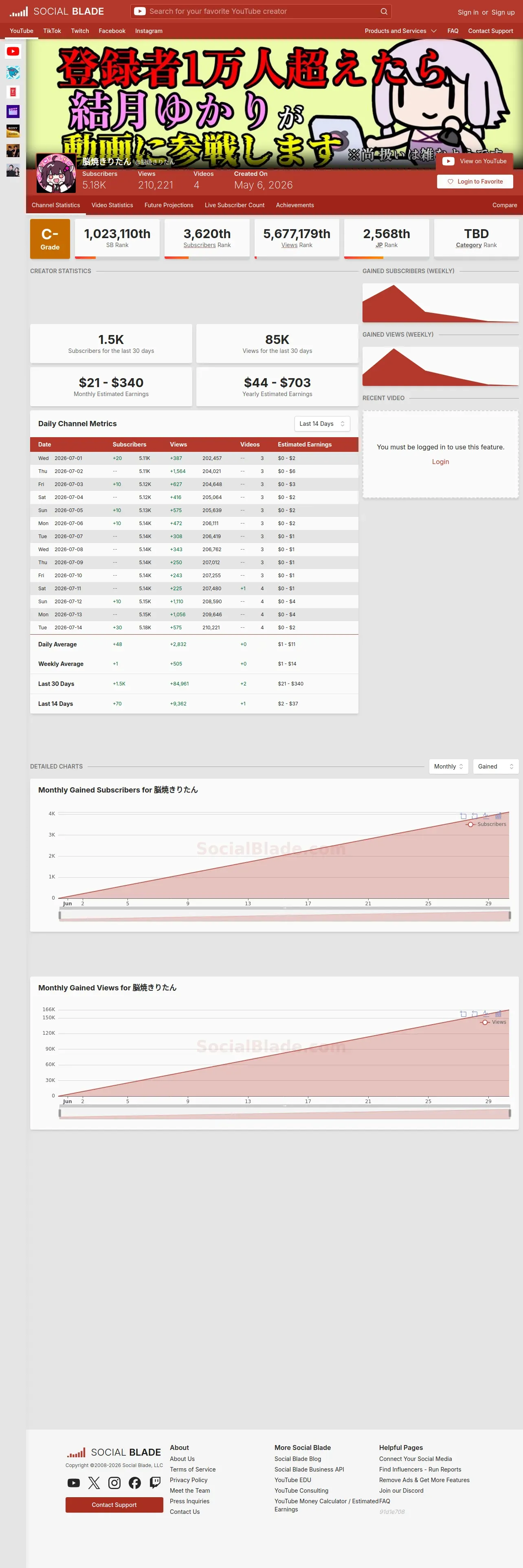The width and height of the screenshot is (523, 1568).
Task: Click the $21 - $340 monthly earnings card
Action: pyautogui.click(x=111, y=387)
